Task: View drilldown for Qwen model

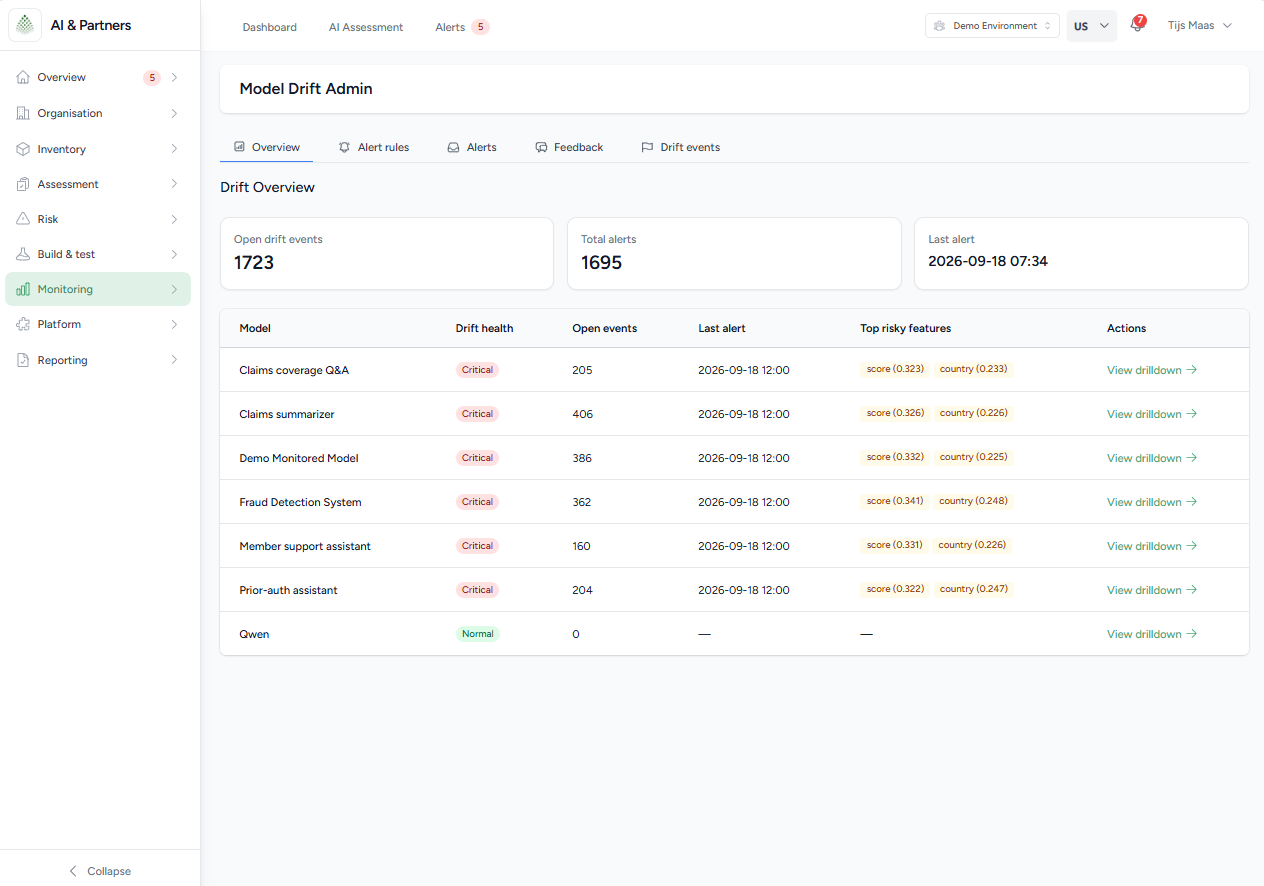Action: (x=1152, y=634)
